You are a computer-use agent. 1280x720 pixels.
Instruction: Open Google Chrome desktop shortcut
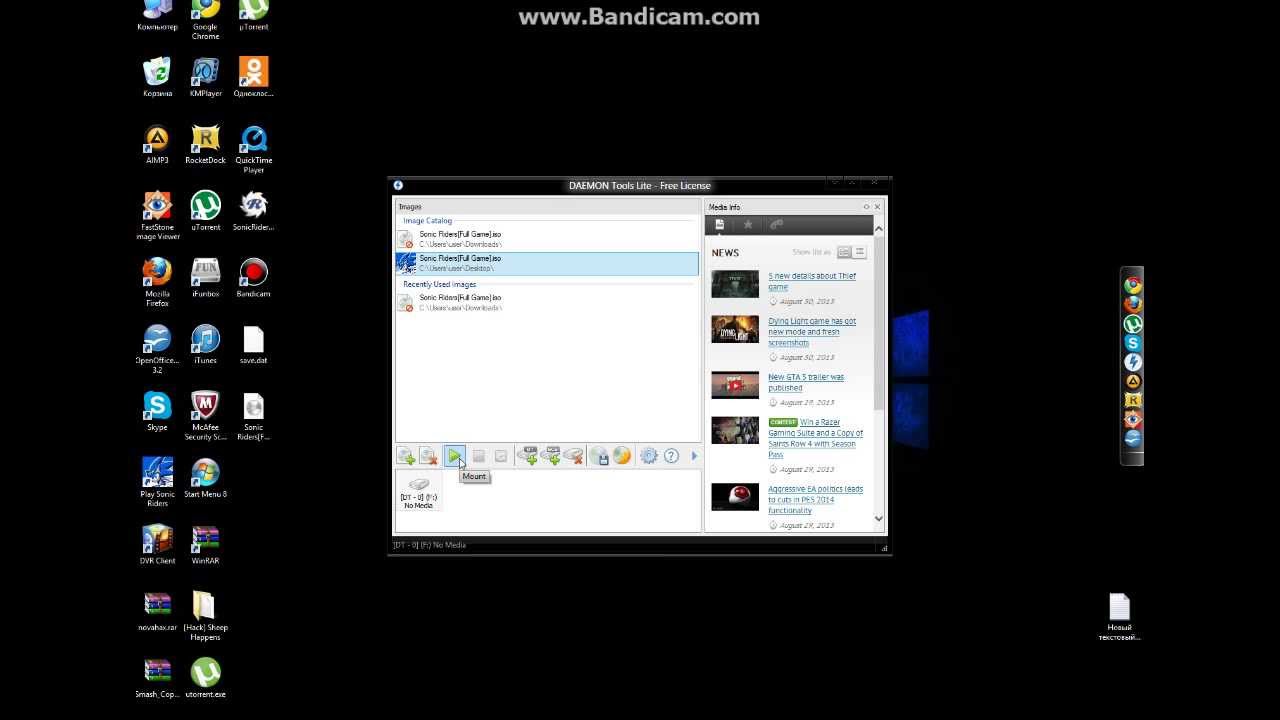[205, 20]
